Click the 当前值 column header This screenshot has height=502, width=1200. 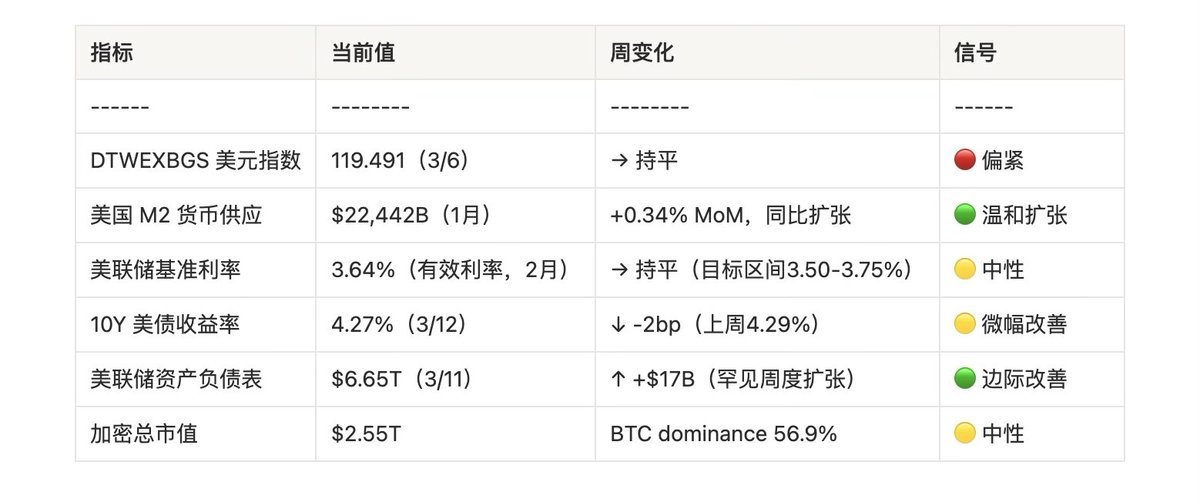(363, 53)
